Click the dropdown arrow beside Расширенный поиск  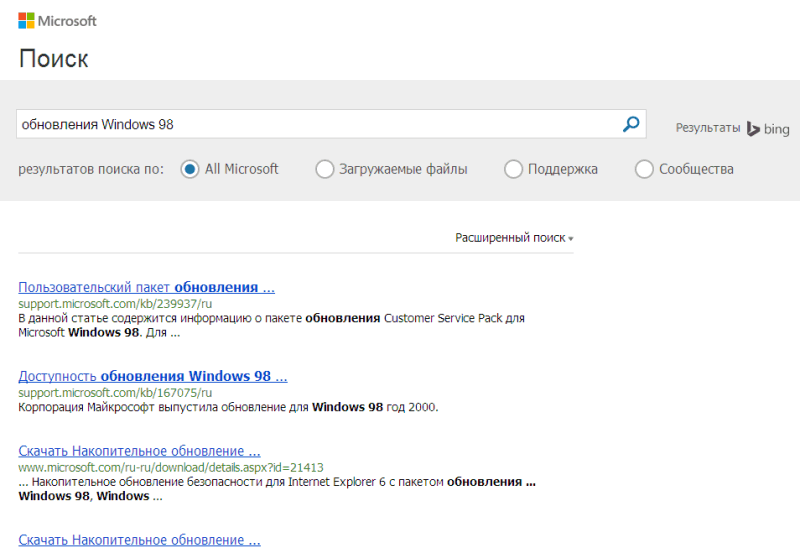(571, 239)
